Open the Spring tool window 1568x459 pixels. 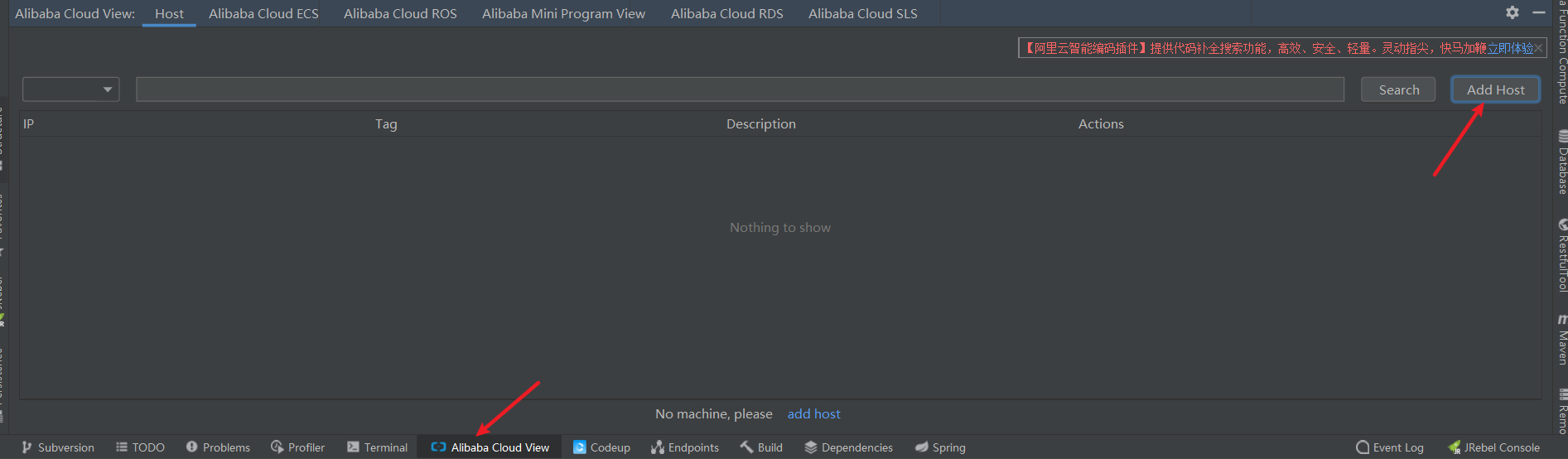[940, 447]
